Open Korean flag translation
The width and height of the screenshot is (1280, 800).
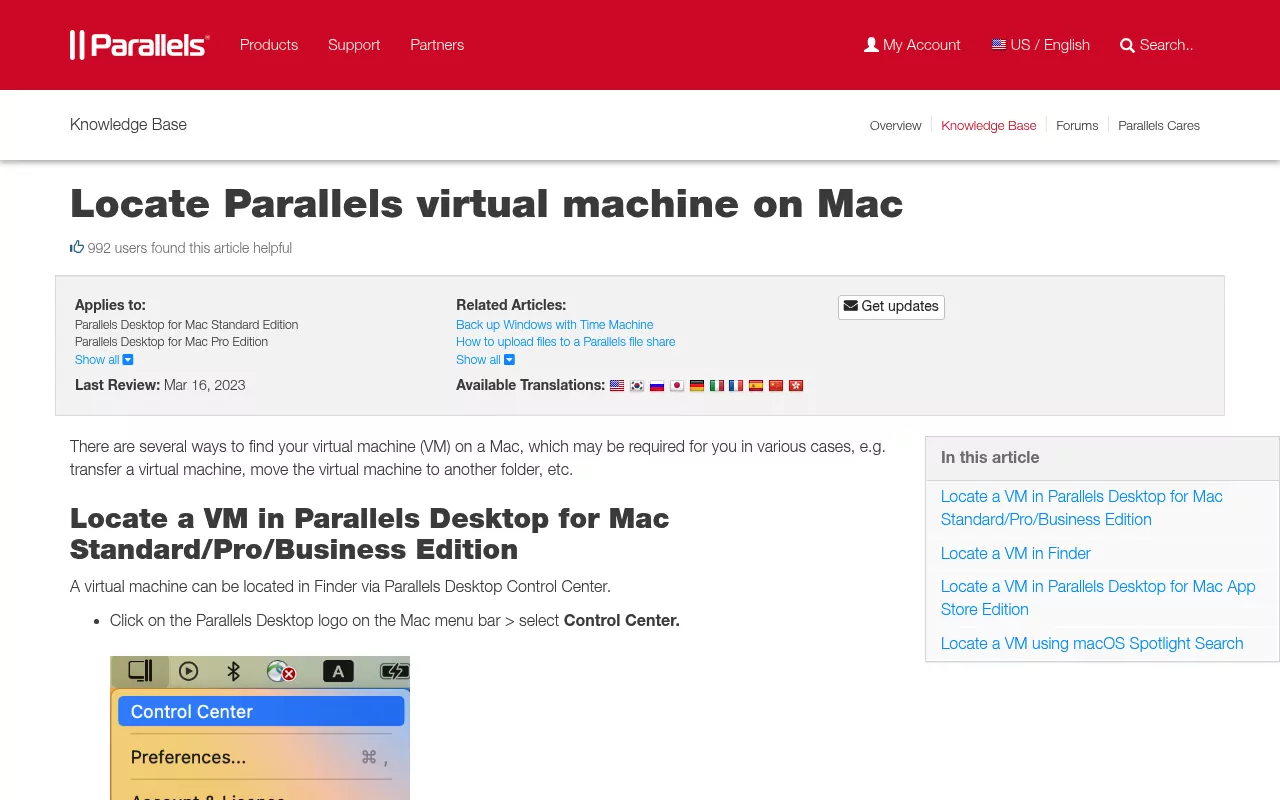pyautogui.click(x=637, y=385)
